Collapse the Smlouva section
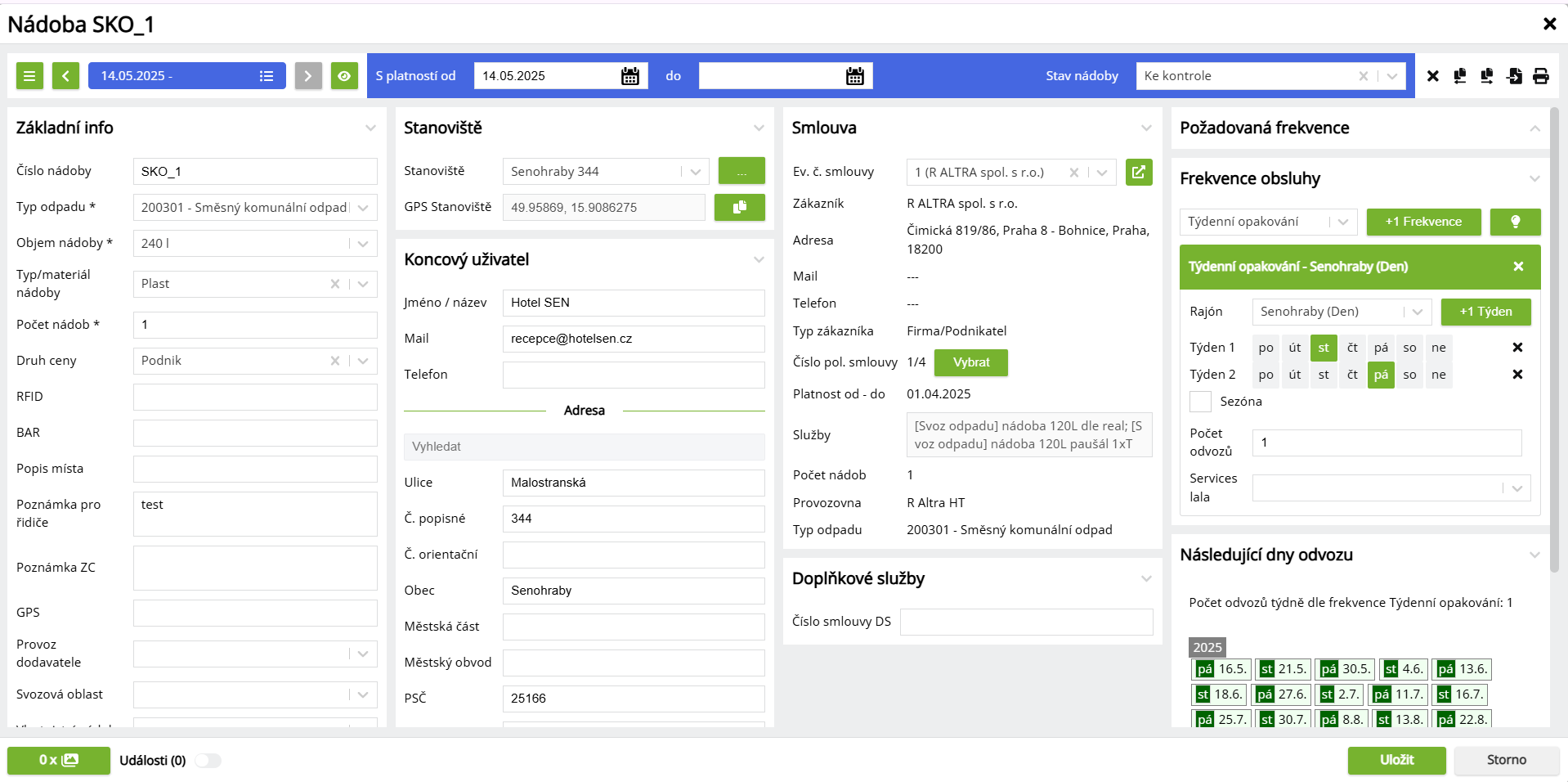 click(x=1146, y=128)
